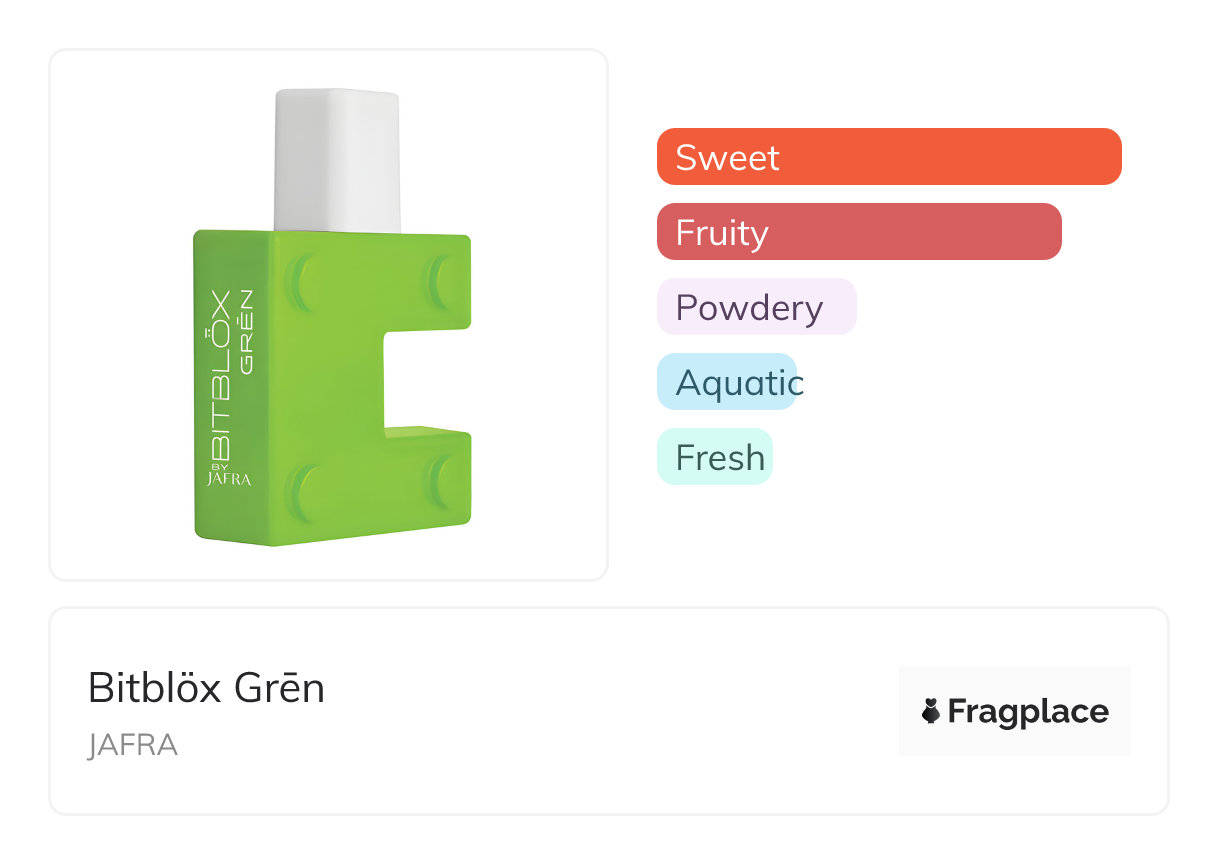
Task: Click the small BY text on the bottle
Action: click(220, 466)
